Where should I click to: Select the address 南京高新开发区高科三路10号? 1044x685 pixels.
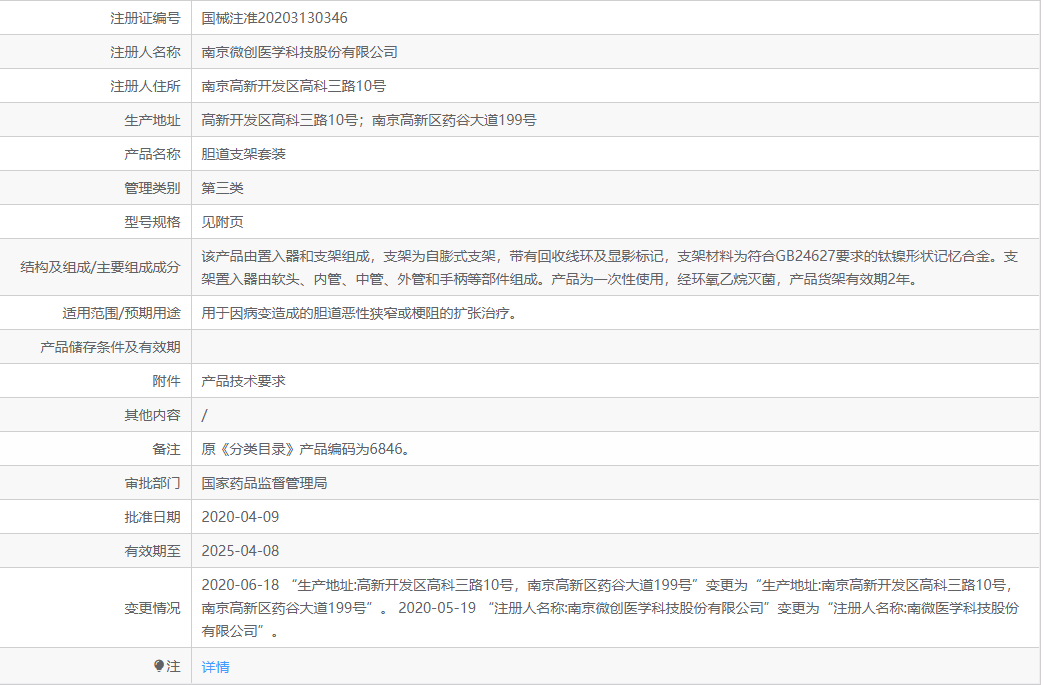tap(294, 86)
